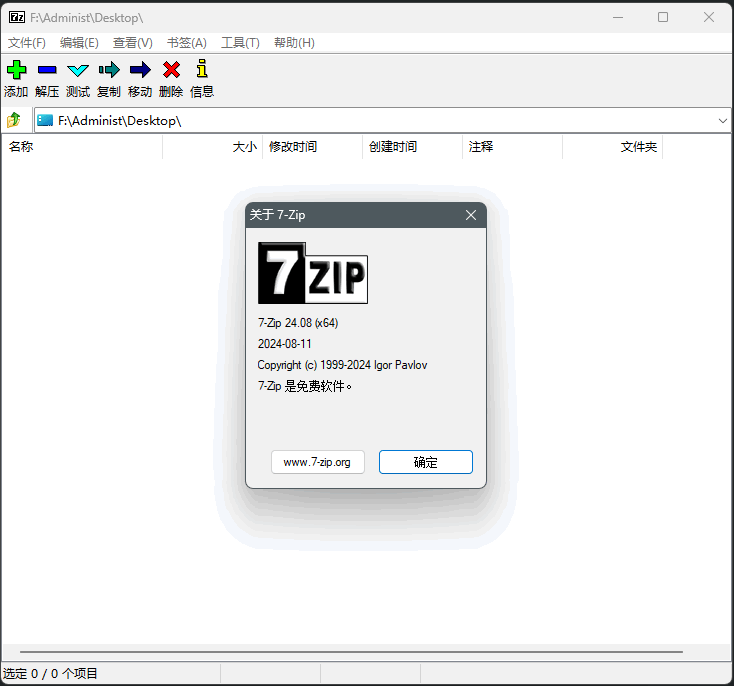Confirm with the 确定 button

tap(425, 462)
